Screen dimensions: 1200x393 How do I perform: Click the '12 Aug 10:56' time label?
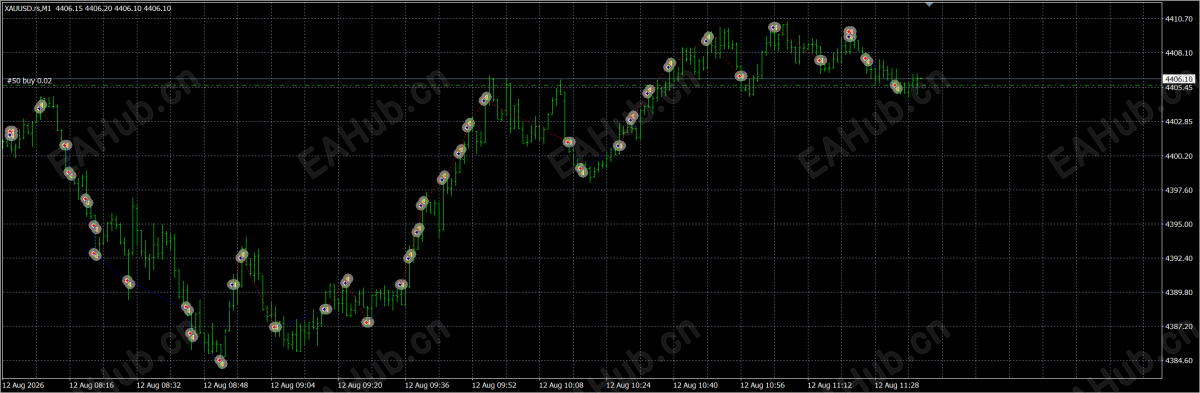763,384
